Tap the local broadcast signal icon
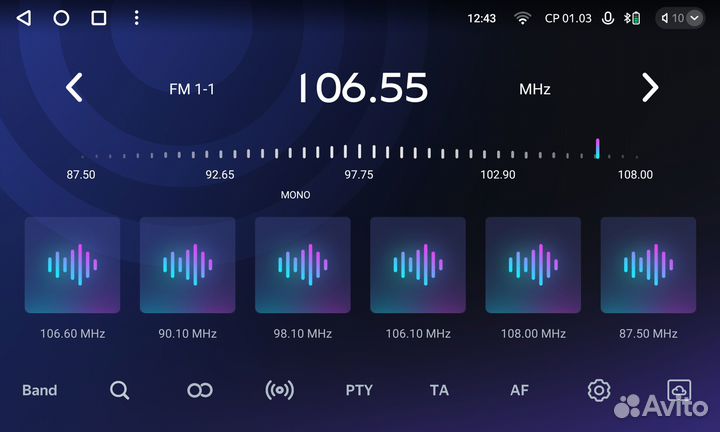This screenshot has height=432, width=720. pyautogui.click(x=279, y=390)
